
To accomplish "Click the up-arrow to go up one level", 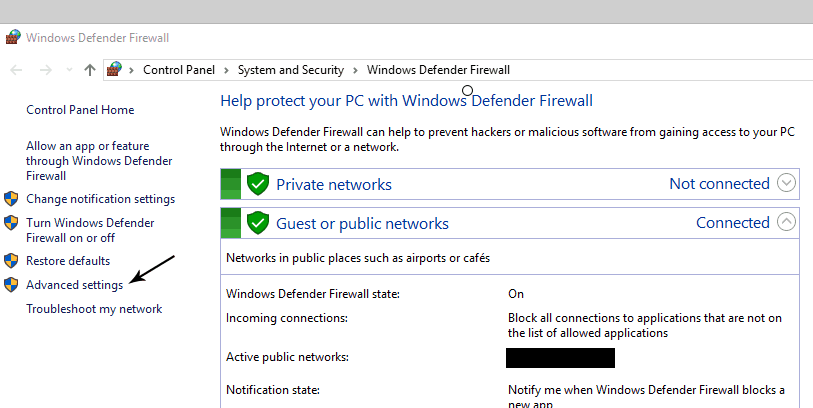I will click(x=90, y=70).
